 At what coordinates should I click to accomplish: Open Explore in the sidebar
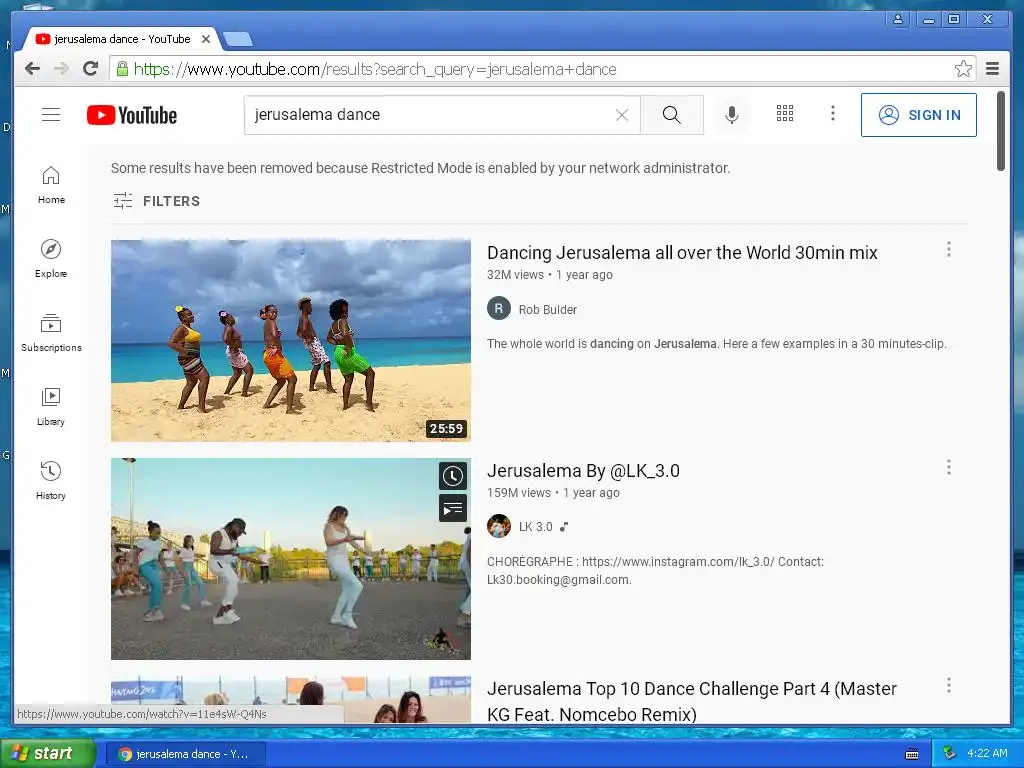point(51,259)
